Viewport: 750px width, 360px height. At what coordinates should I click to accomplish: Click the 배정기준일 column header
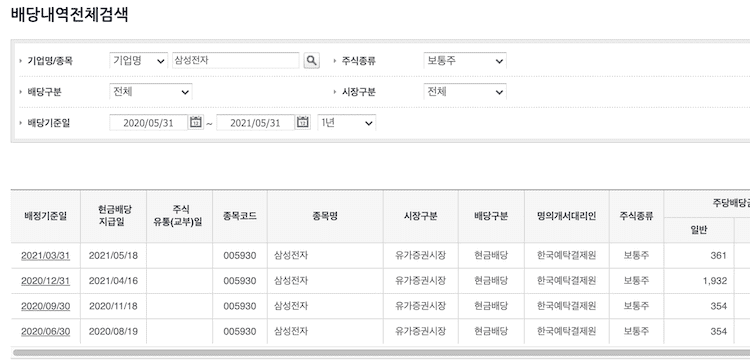pyautogui.click(x=46, y=216)
